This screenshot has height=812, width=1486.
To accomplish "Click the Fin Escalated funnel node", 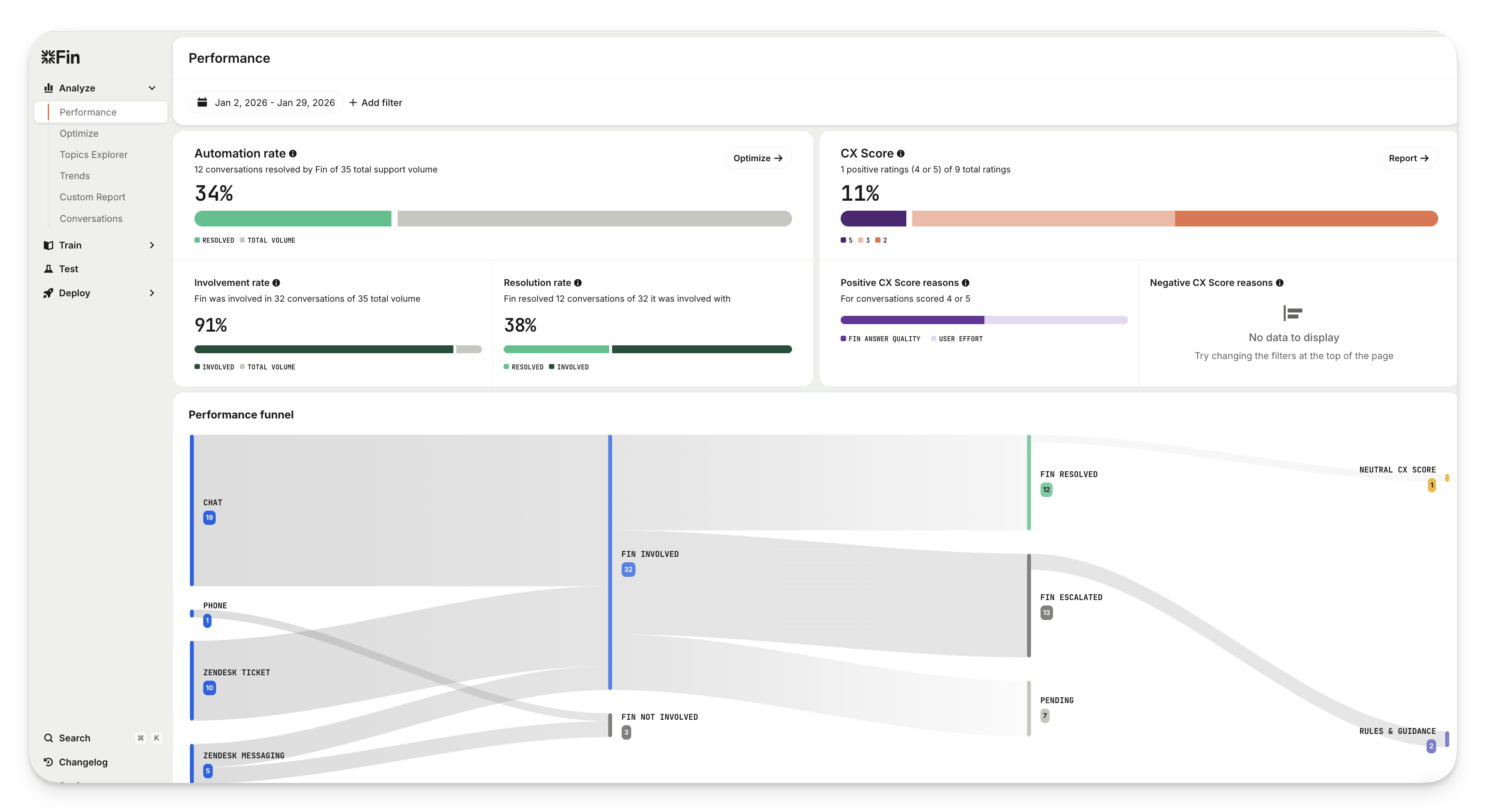I will click(1028, 605).
